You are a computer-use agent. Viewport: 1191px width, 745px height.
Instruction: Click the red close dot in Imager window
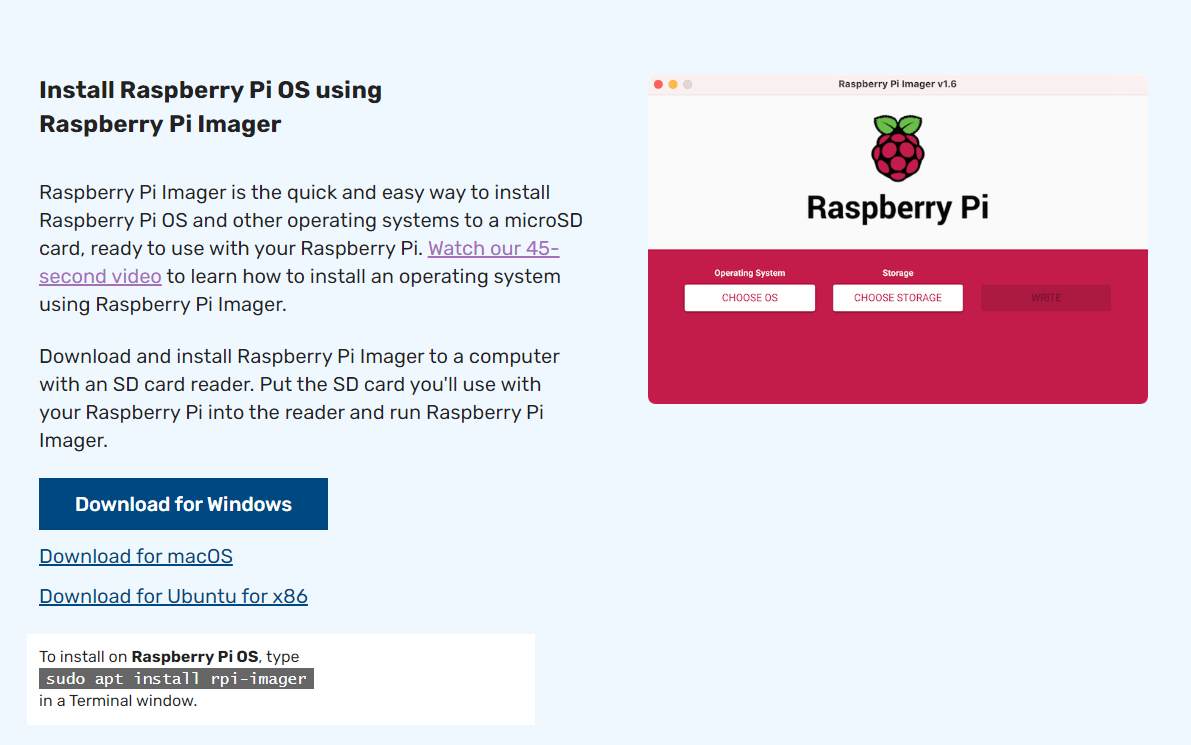pos(658,85)
